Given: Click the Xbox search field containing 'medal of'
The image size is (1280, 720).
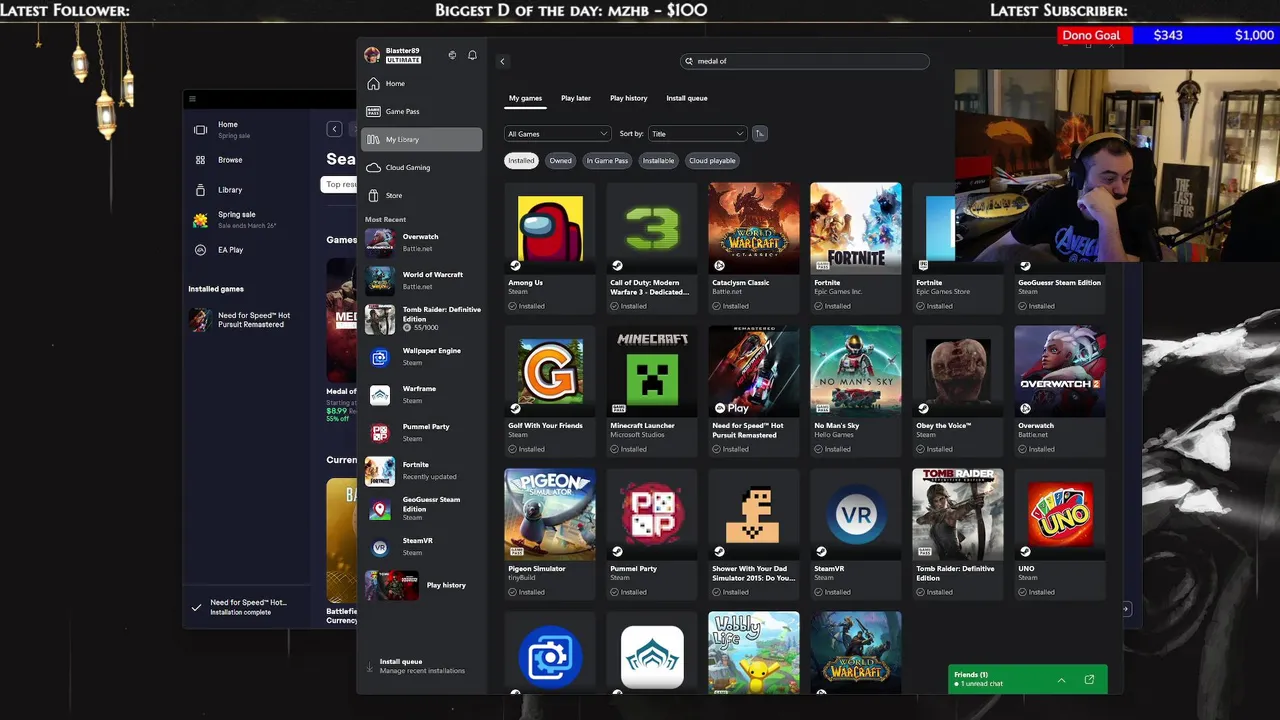Looking at the screenshot, I should coord(805,61).
